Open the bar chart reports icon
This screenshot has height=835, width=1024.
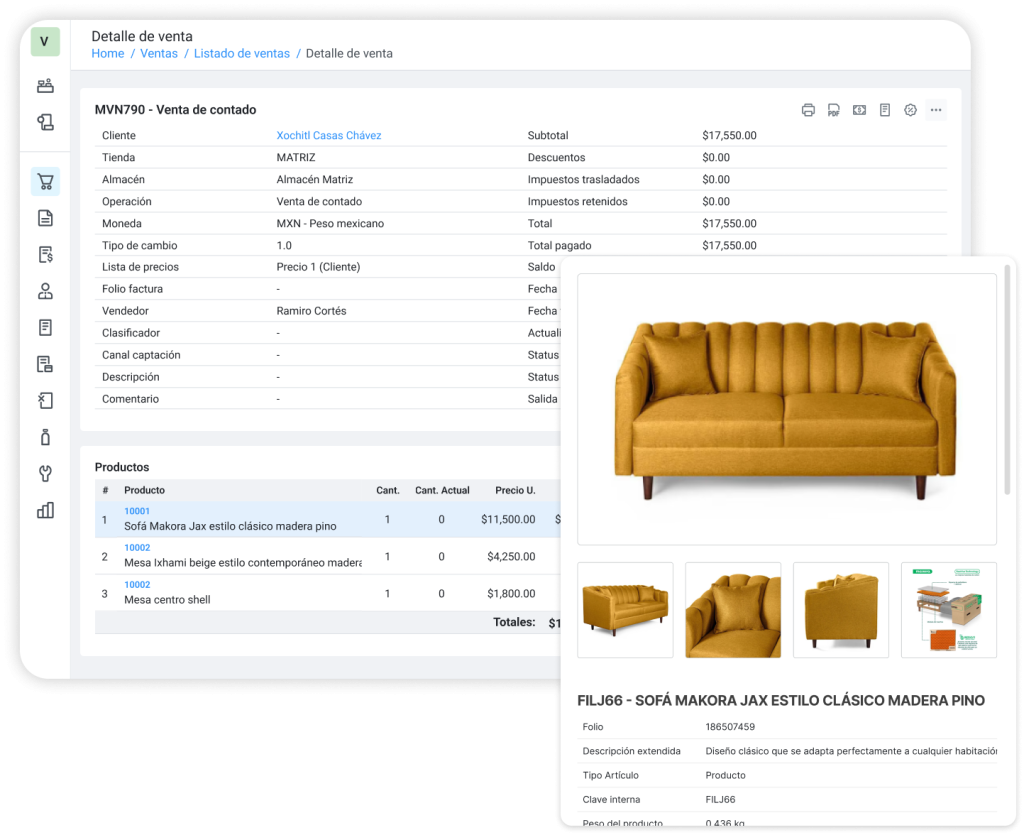point(45,510)
